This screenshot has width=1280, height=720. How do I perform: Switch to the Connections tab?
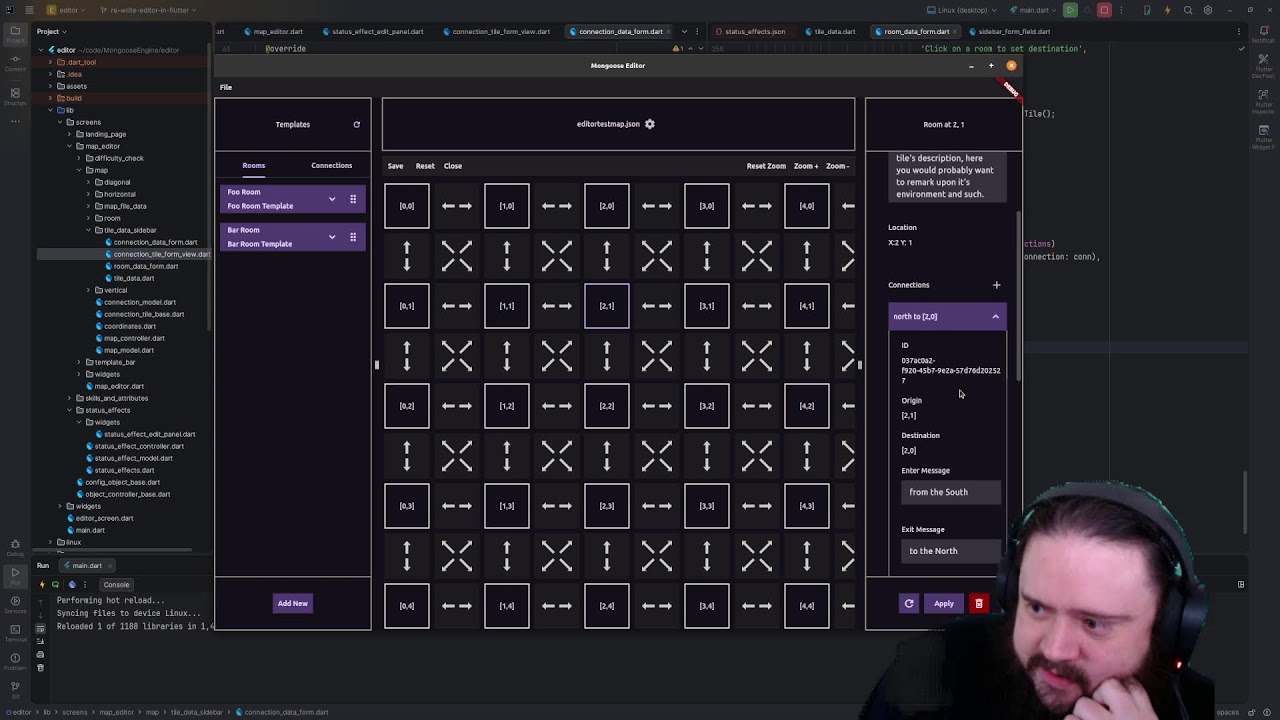(332, 166)
